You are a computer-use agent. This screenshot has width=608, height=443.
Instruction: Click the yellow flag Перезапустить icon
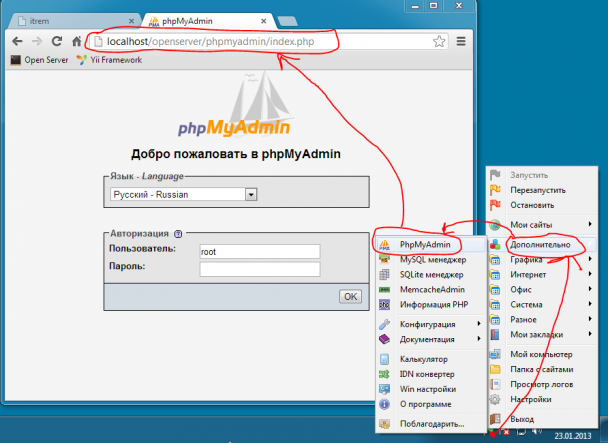(x=495, y=190)
